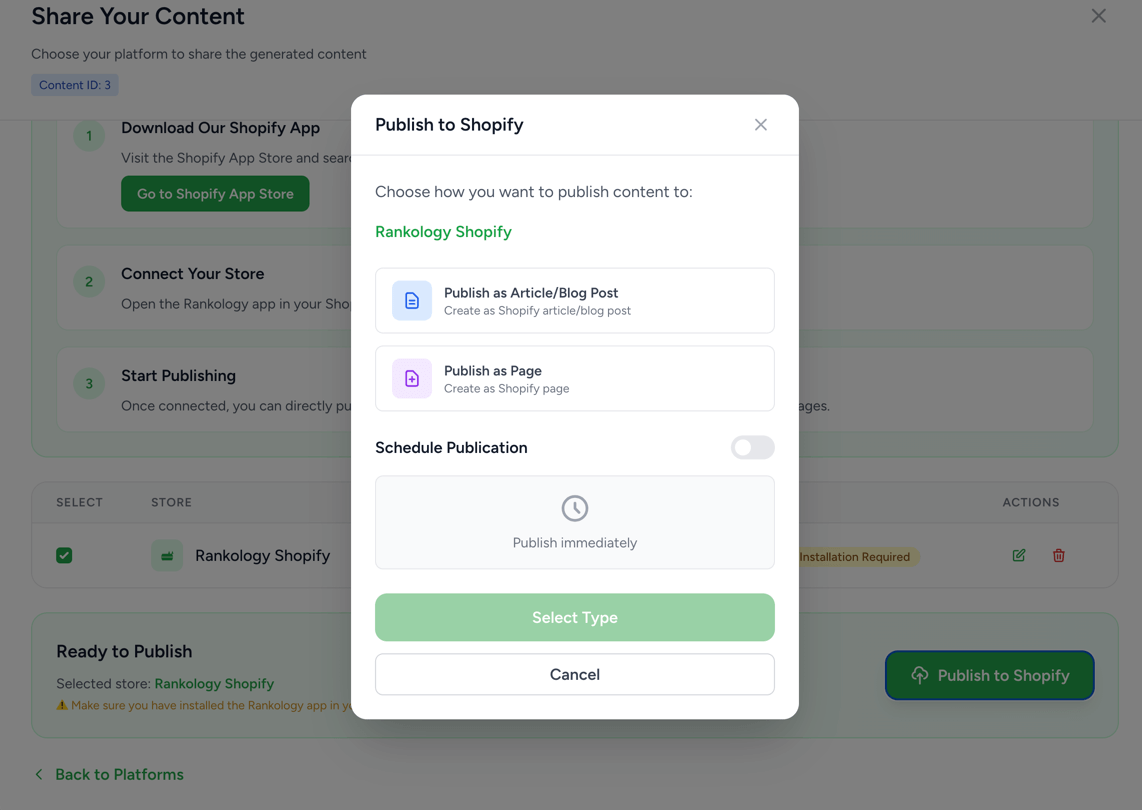Screen dimensions: 1142x810
Task: Click Go to Shopify App Store
Action: [x=215, y=194]
